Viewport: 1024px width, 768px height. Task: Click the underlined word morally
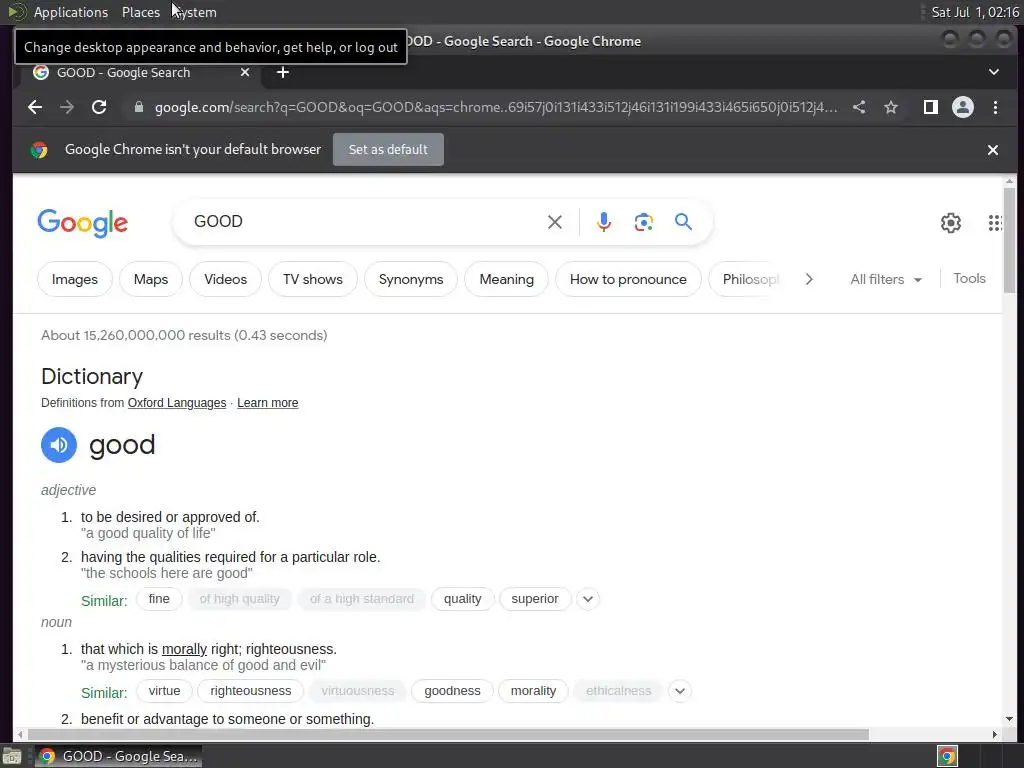(184, 649)
